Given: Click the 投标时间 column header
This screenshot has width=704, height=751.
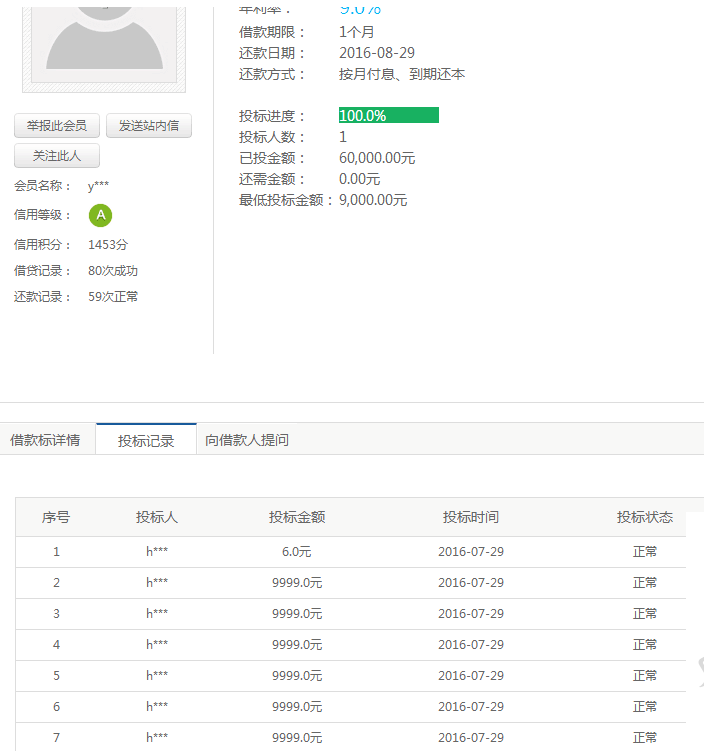Looking at the screenshot, I should [x=471, y=517].
